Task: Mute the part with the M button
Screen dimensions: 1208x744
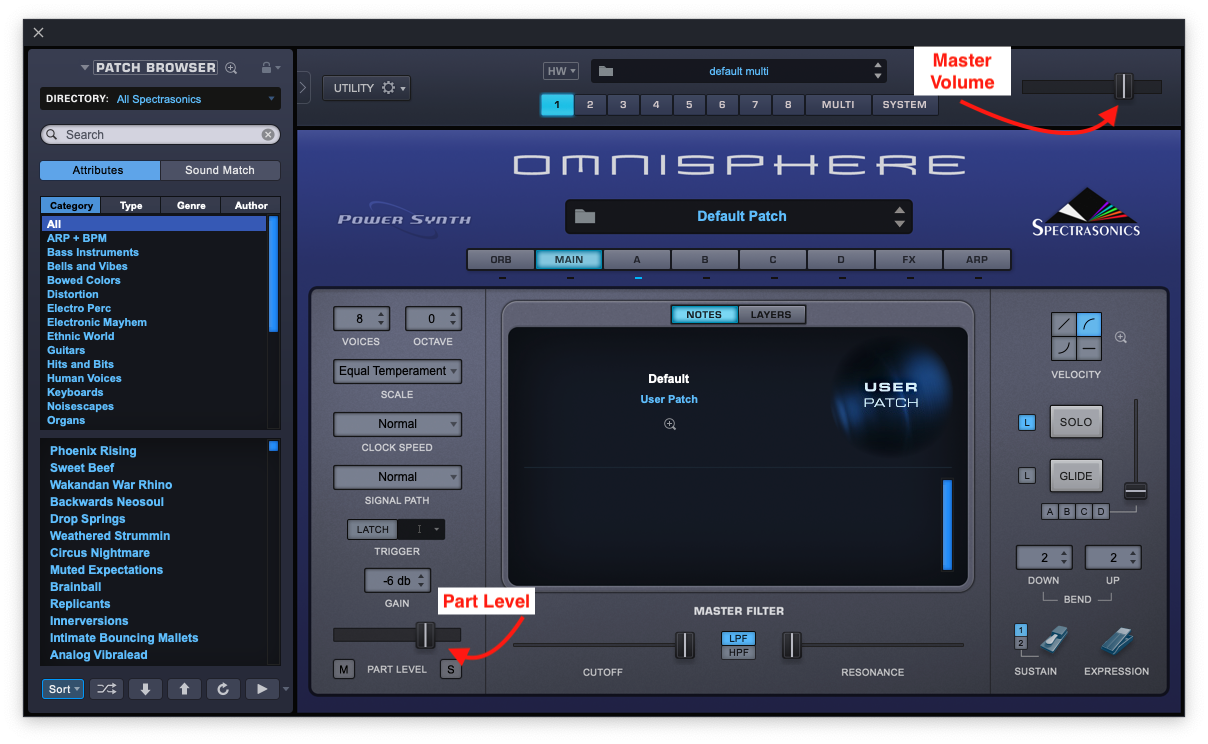Action: pos(344,669)
